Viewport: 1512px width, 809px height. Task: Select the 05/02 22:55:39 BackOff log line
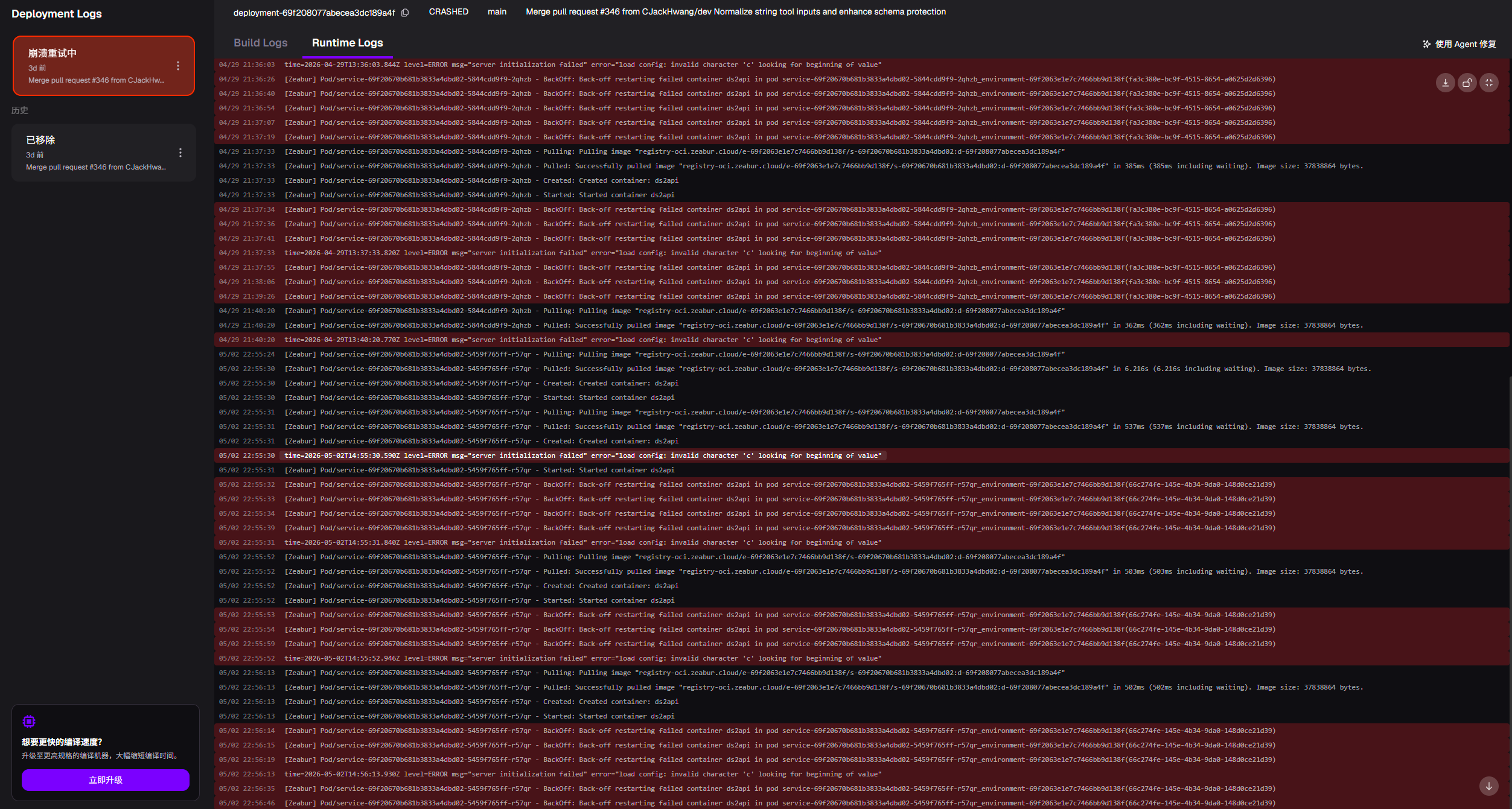(862, 528)
